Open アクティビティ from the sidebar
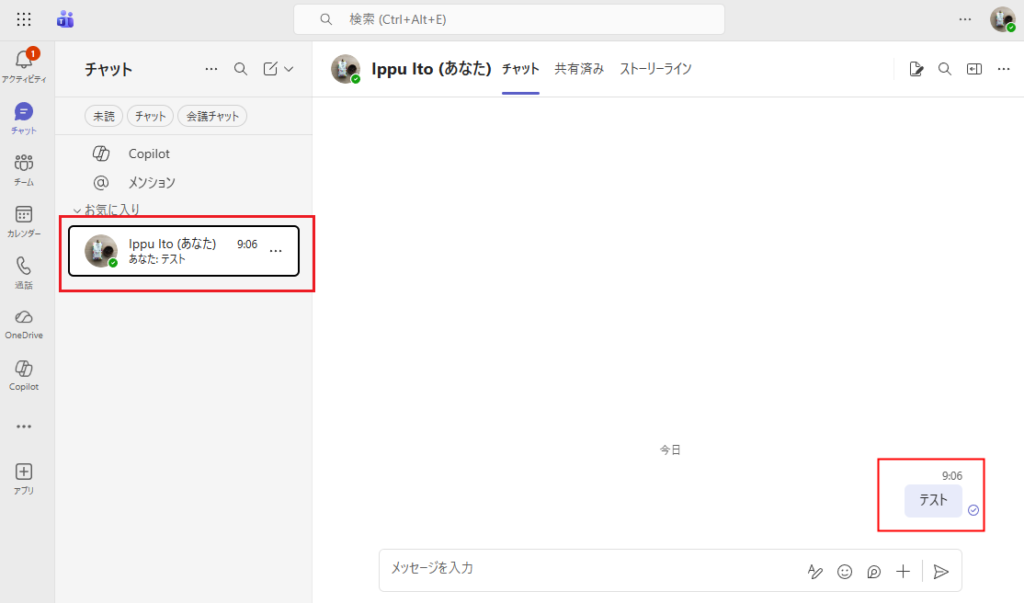Image resolution: width=1024 pixels, height=603 pixels. (x=24, y=64)
